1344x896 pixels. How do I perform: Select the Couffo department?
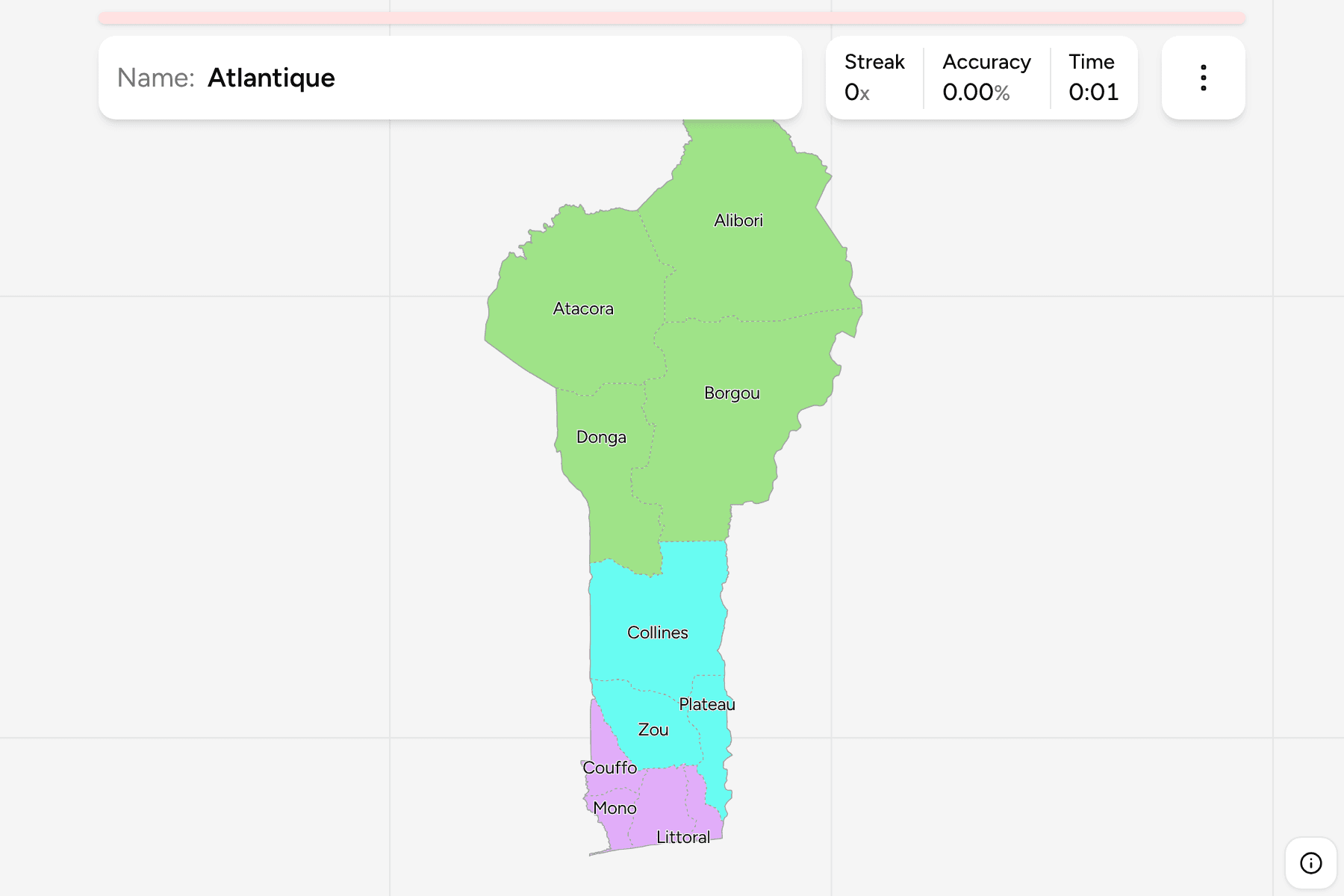(x=610, y=768)
